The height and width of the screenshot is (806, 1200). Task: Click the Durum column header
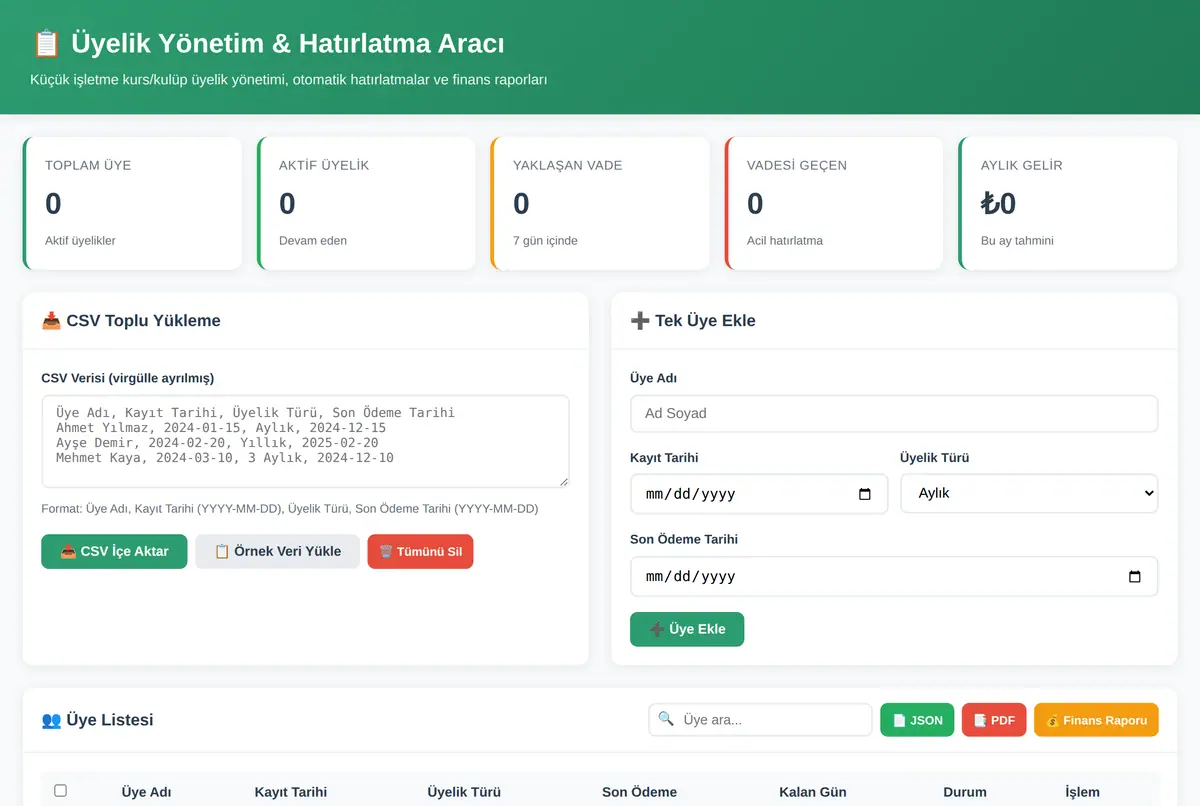click(965, 792)
